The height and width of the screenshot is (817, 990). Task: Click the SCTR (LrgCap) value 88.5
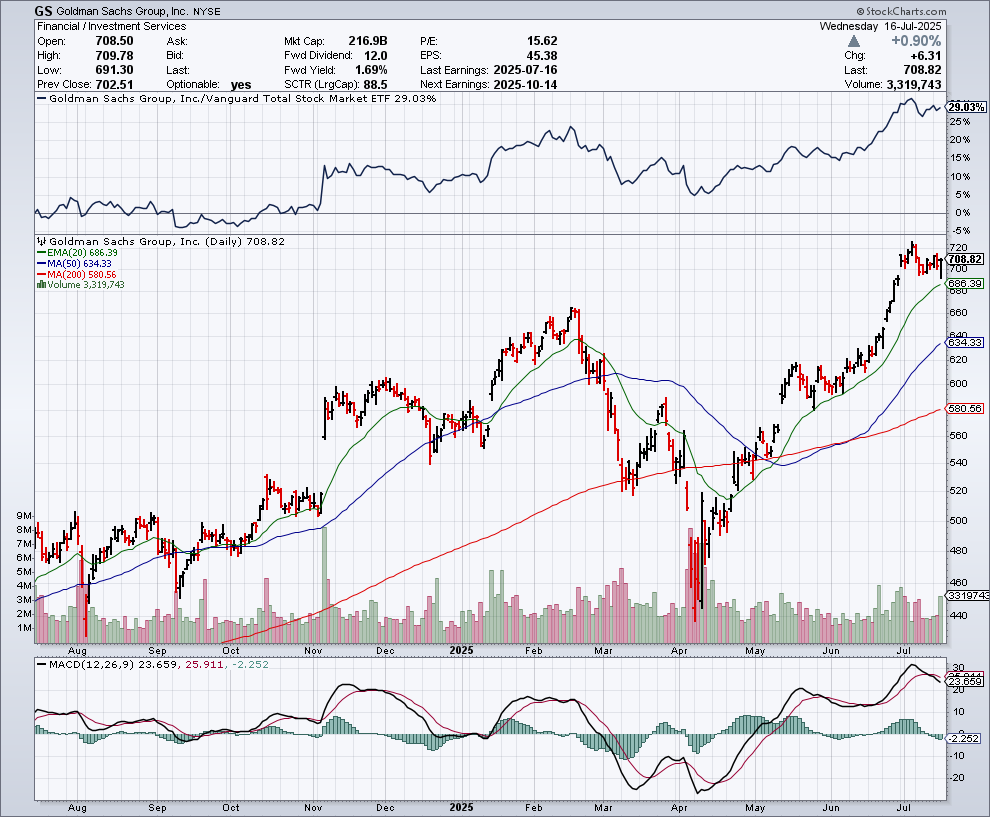point(376,85)
